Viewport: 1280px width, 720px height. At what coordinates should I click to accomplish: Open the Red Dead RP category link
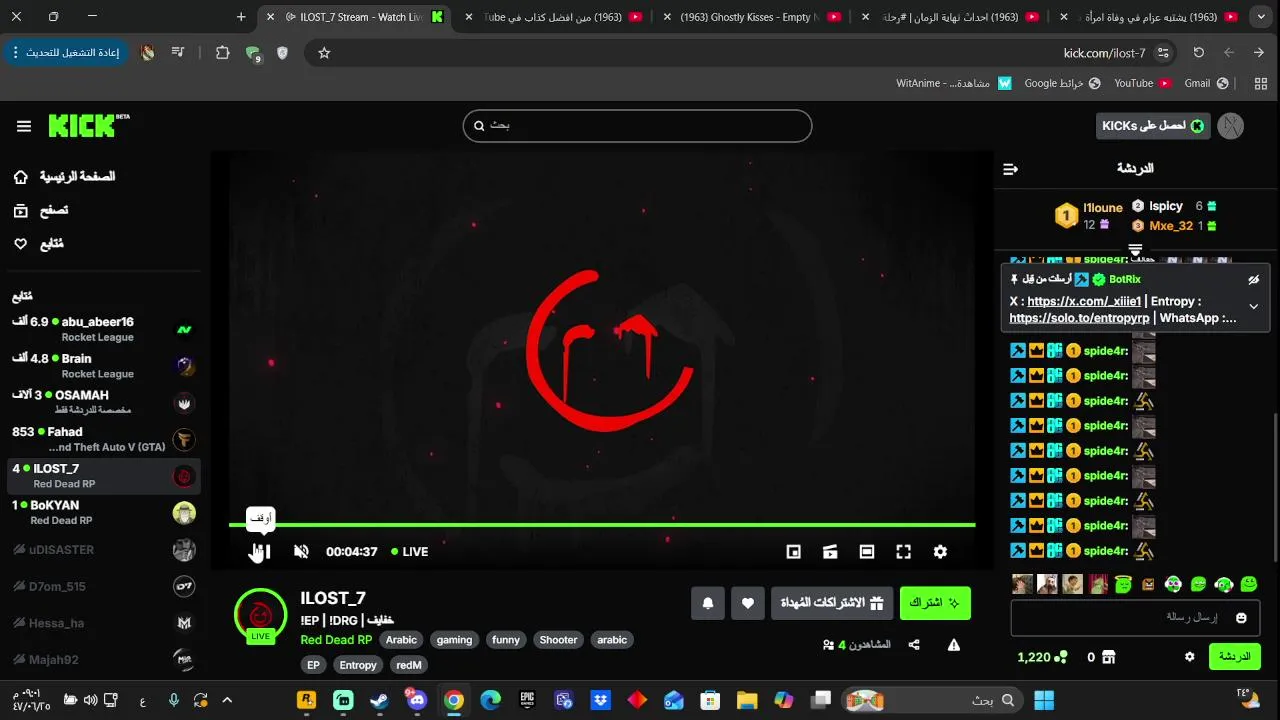(336, 640)
